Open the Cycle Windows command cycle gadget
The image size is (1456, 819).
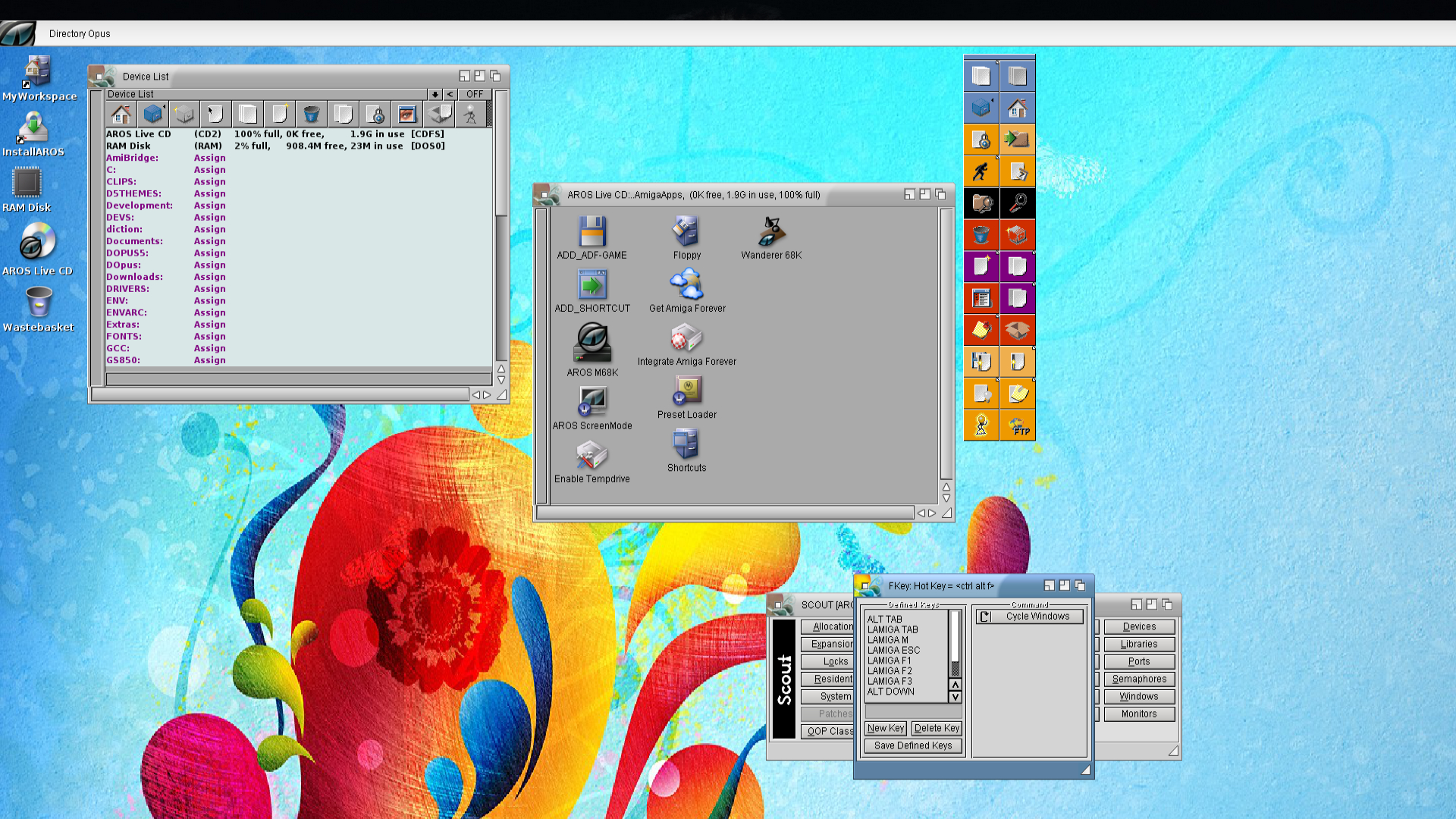coord(1029,617)
